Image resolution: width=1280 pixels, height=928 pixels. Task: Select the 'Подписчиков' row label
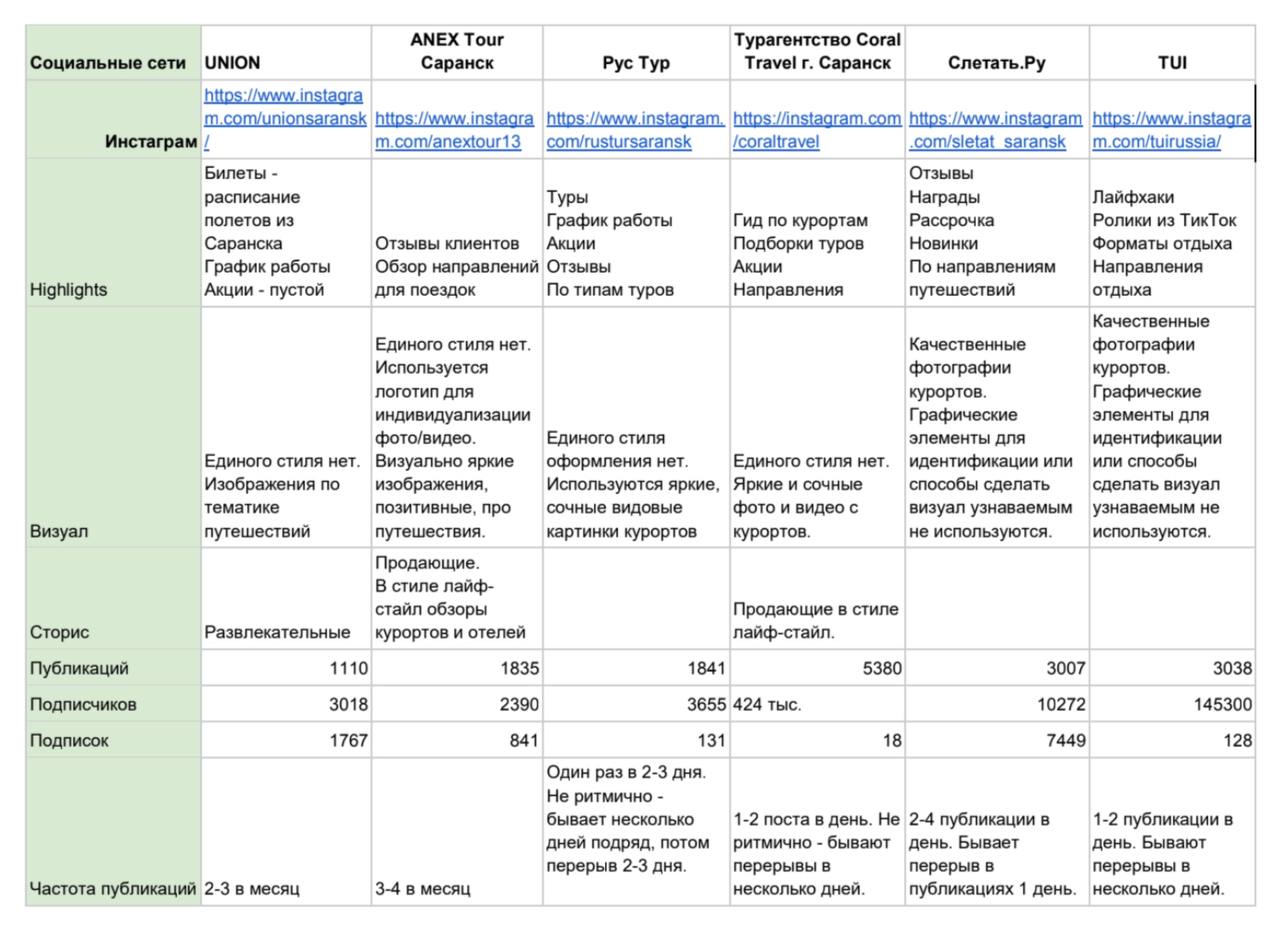click(113, 704)
